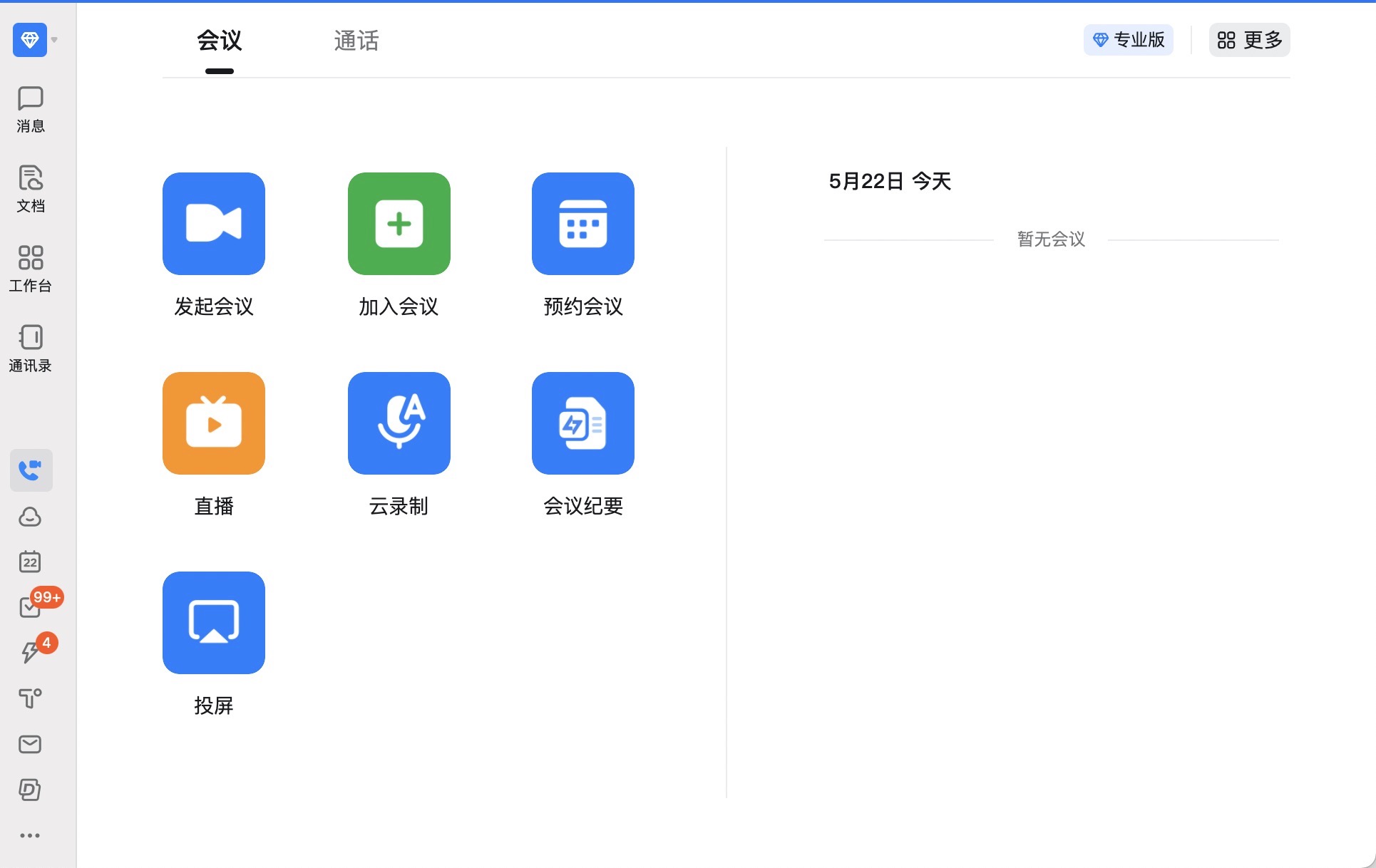Expand the dropdown arrow beside the profile logo
Viewport: 1376px width, 868px height.
(x=55, y=40)
